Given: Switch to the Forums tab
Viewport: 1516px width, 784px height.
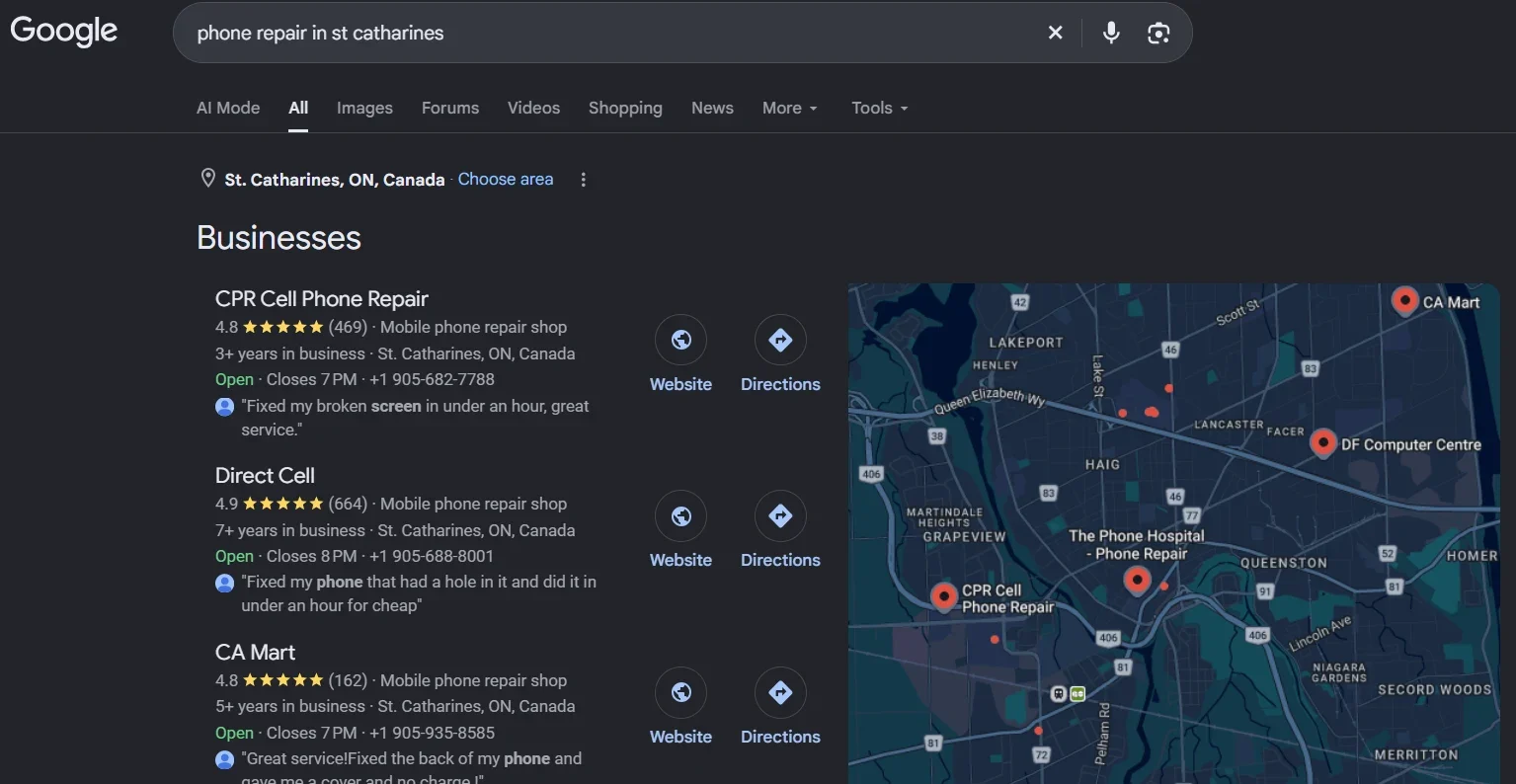Looking at the screenshot, I should tap(450, 108).
